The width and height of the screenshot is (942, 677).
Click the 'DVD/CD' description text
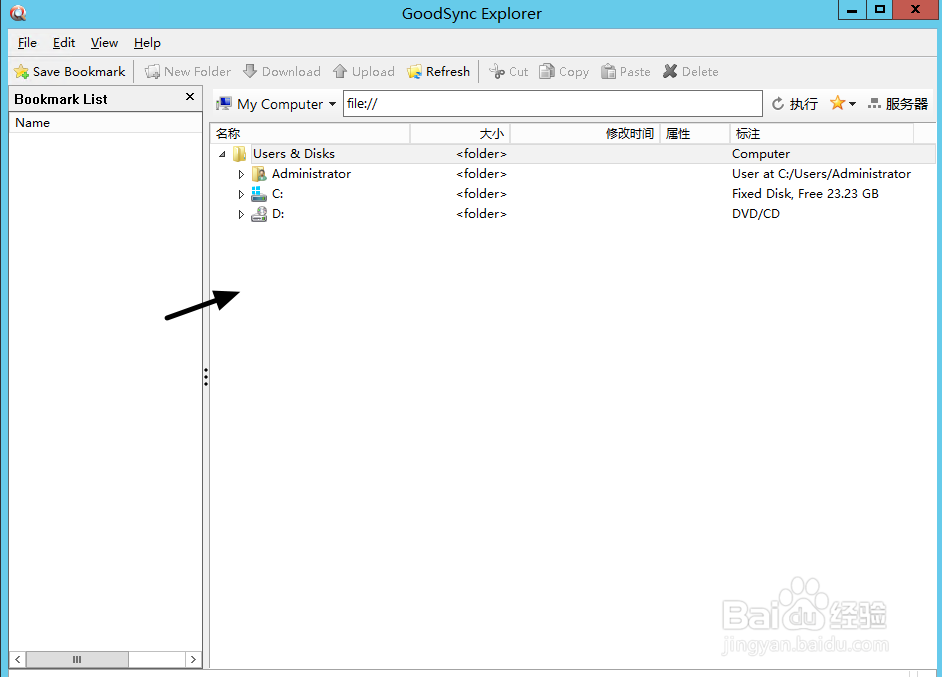click(x=756, y=213)
